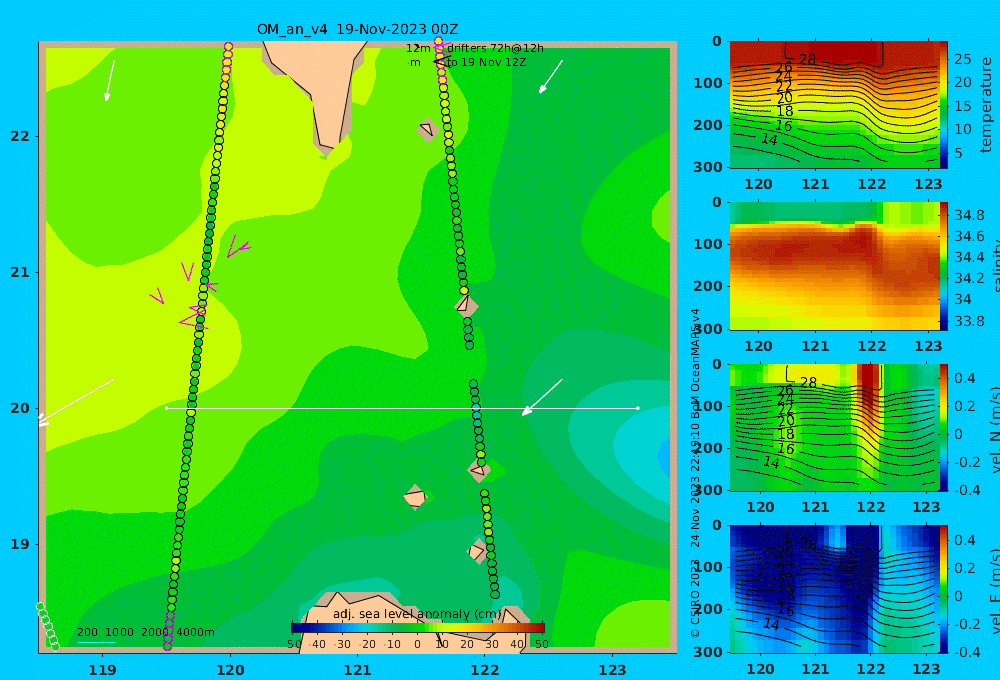This screenshot has height=680, width=1000.
Task: Click the CSIRO BoM OceanMAPS copyright text
Action: click(695, 472)
